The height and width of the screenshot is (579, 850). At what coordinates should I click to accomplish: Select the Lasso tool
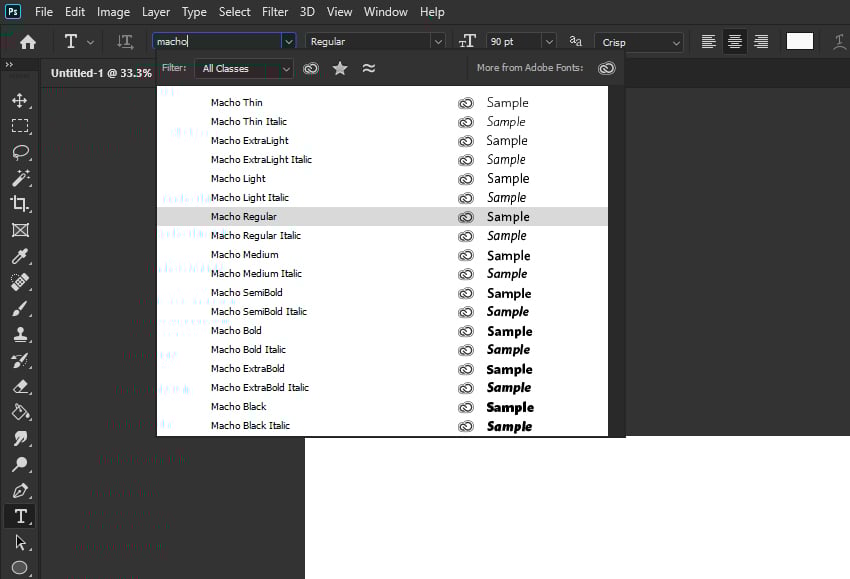tap(20, 152)
